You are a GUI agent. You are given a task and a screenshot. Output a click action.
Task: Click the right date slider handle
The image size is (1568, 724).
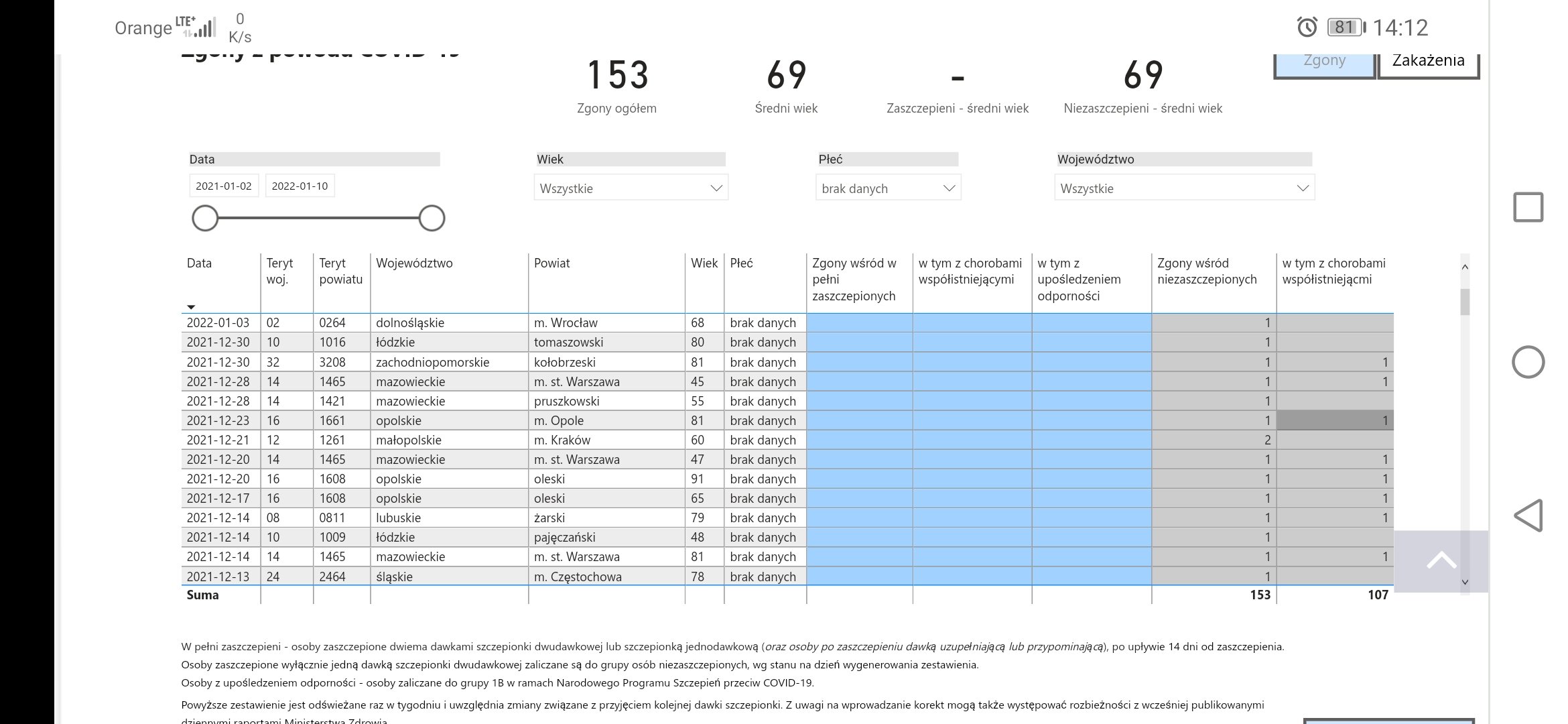point(432,219)
